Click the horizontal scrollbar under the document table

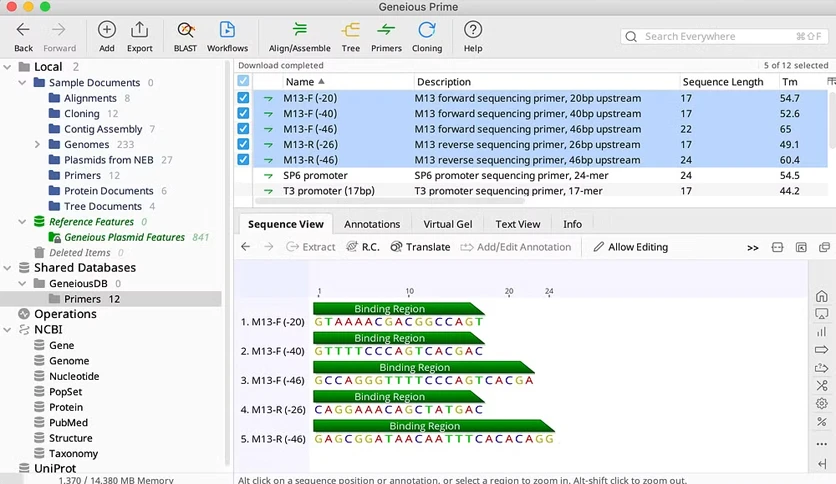pyautogui.click(x=389, y=201)
